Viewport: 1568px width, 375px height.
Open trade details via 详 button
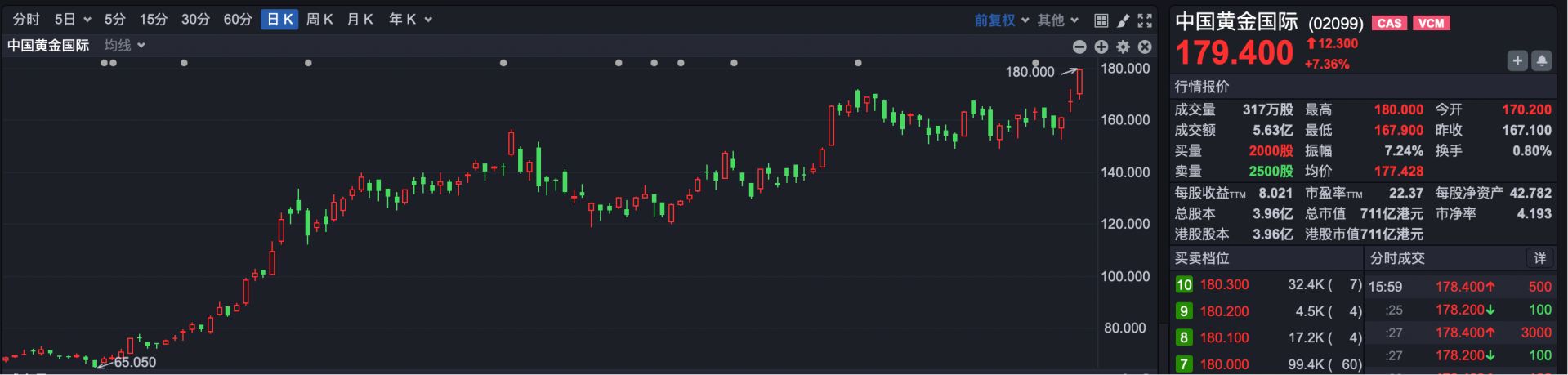click(x=1539, y=258)
